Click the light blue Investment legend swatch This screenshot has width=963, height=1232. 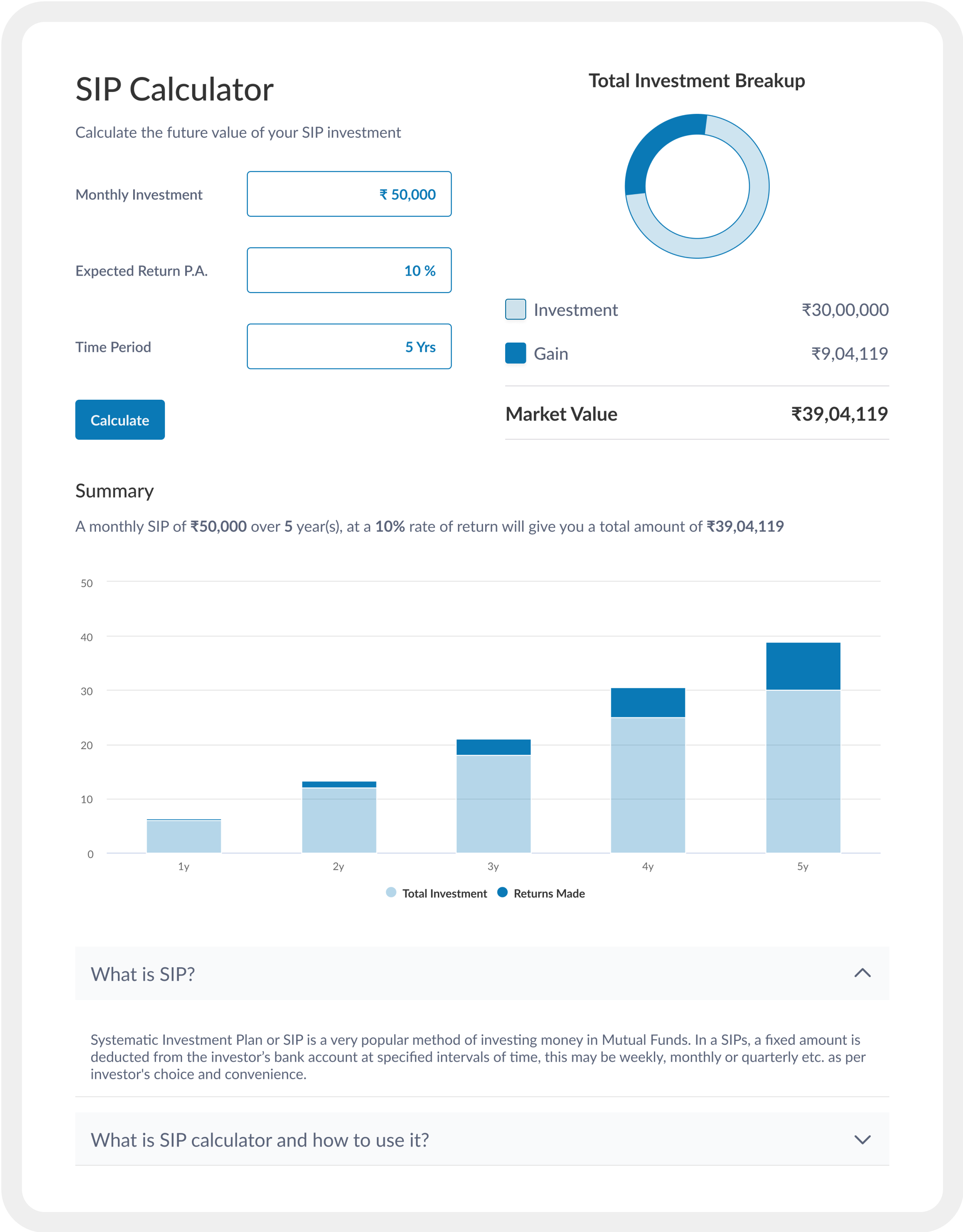coord(515,309)
